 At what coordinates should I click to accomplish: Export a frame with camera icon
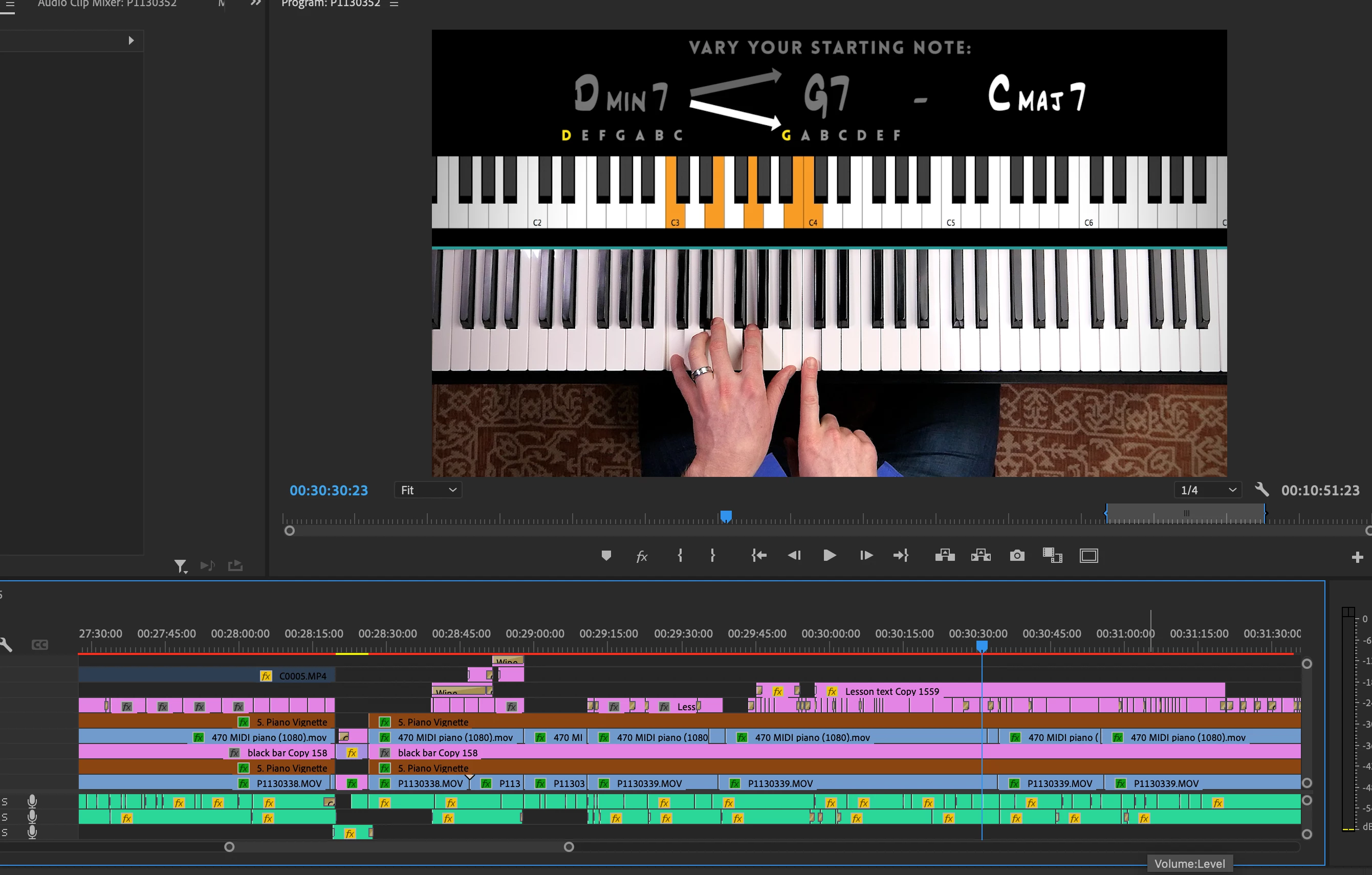(x=1017, y=555)
